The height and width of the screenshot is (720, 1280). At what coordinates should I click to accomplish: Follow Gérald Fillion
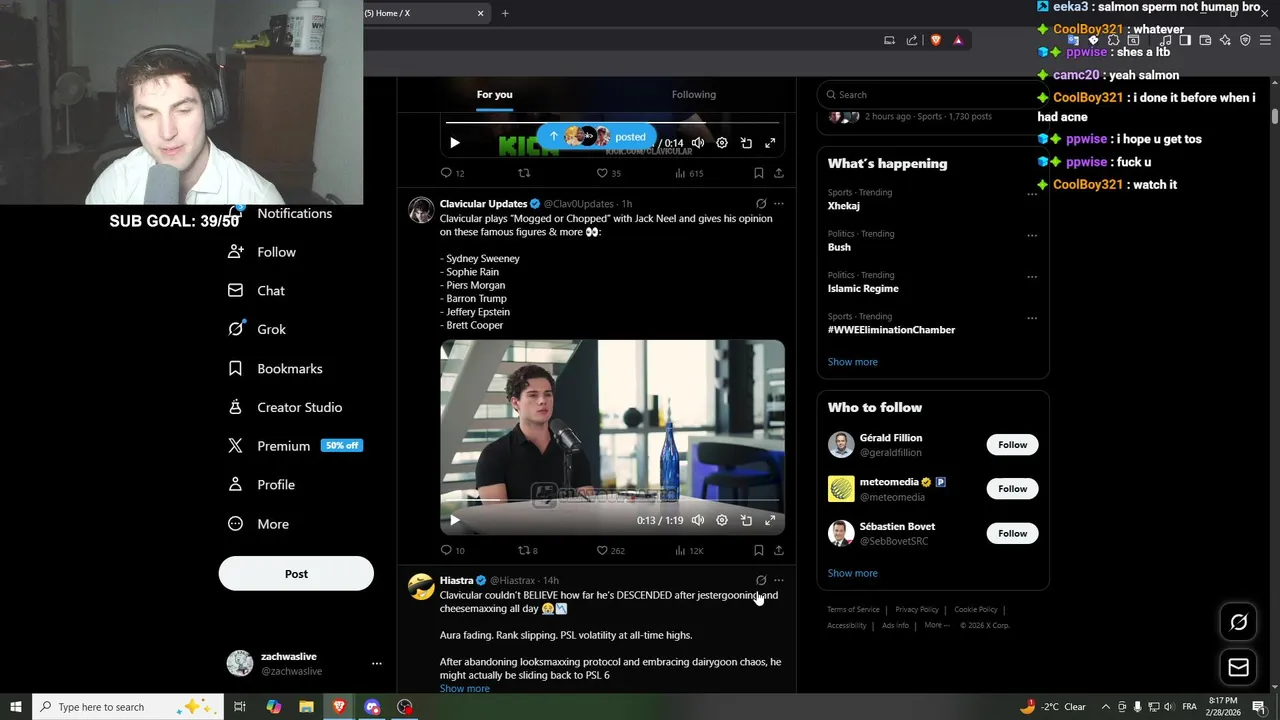coord(1012,445)
